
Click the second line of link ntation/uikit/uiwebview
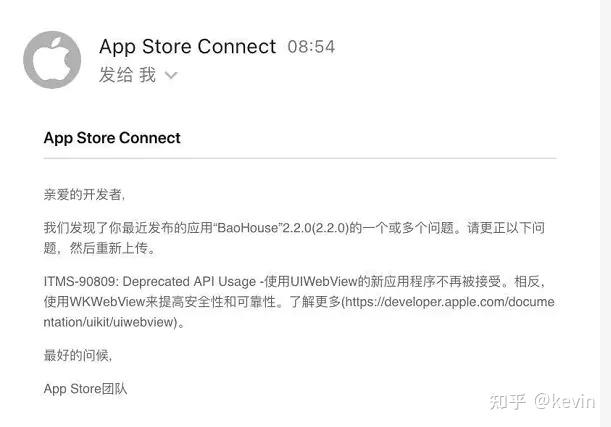coord(110,322)
